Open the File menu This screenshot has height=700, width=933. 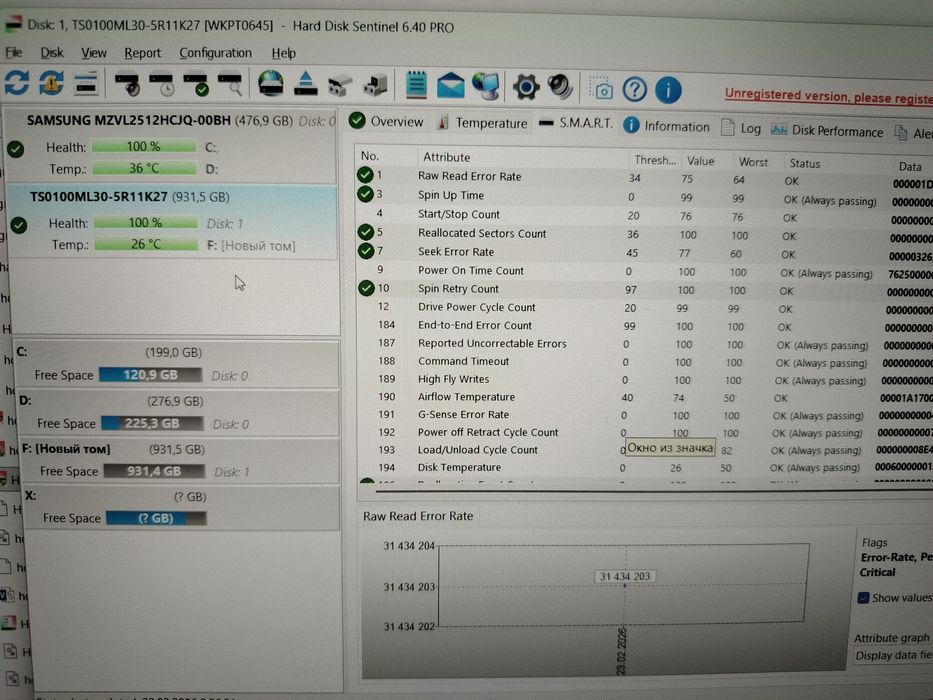14,52
